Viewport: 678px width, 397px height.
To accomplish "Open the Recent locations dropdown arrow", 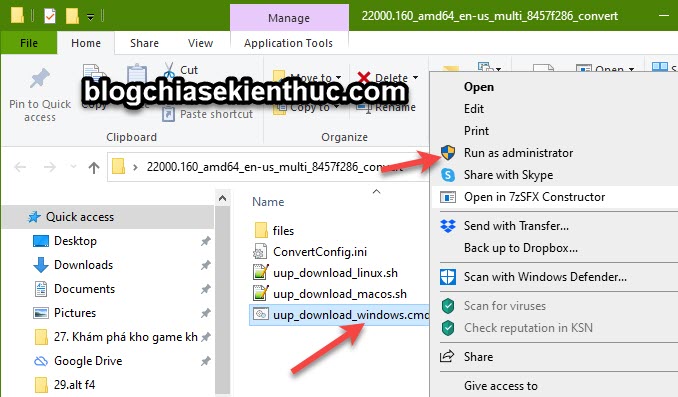I will [x=73, y=166].
